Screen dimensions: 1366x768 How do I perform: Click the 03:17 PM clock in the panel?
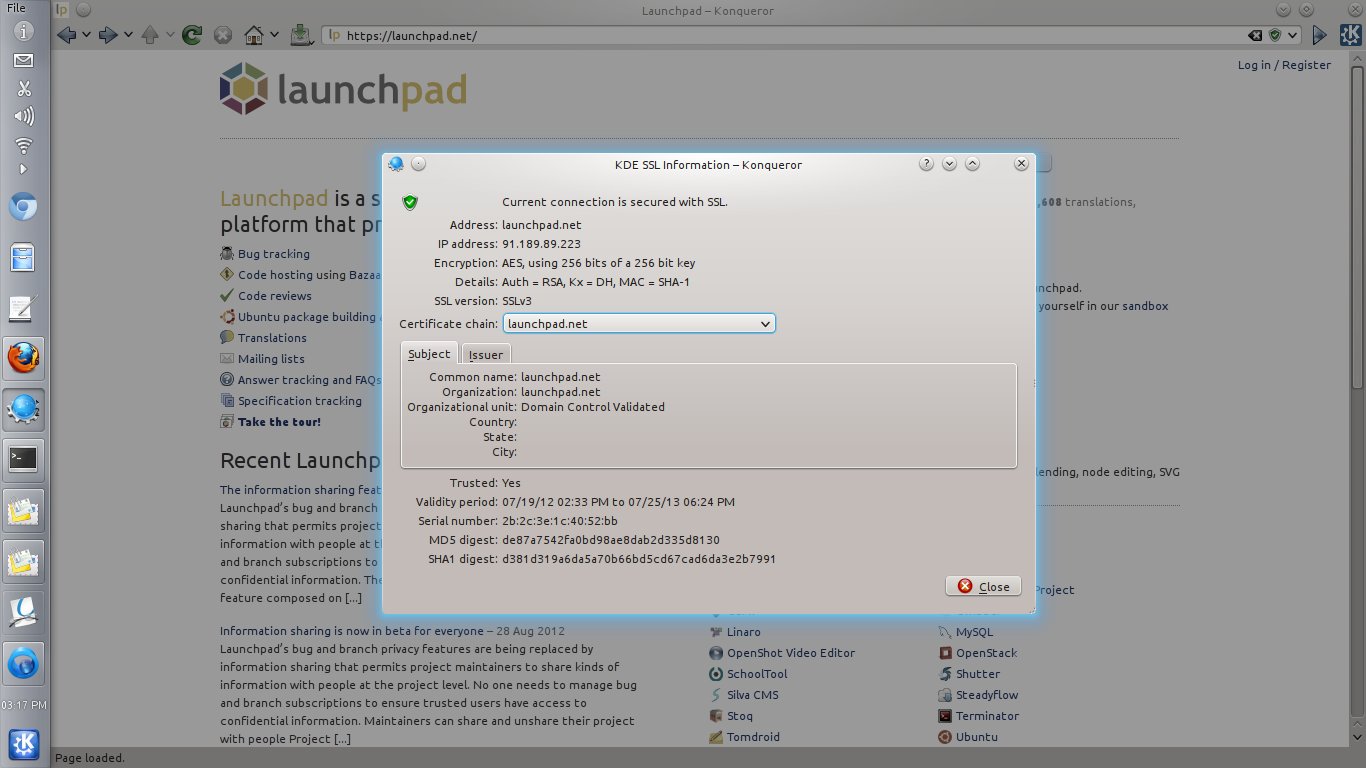point(23,706)
